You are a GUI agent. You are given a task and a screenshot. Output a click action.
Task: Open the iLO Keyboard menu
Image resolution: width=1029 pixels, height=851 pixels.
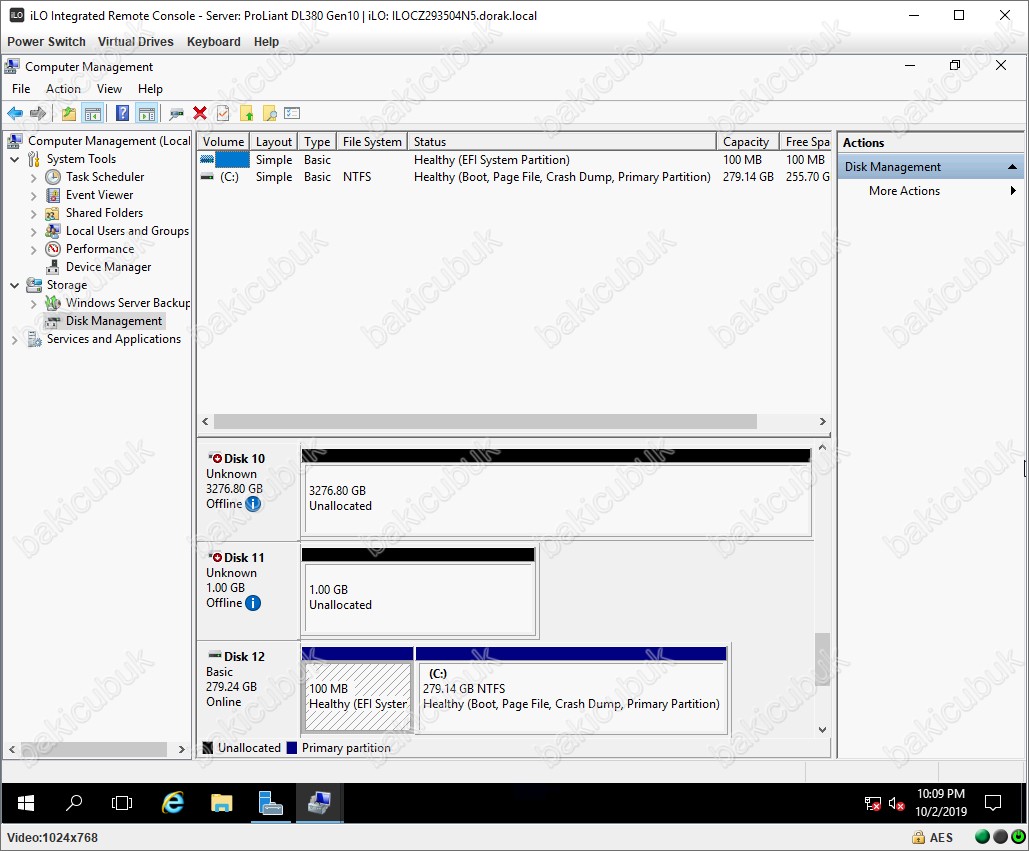[214, 41]
